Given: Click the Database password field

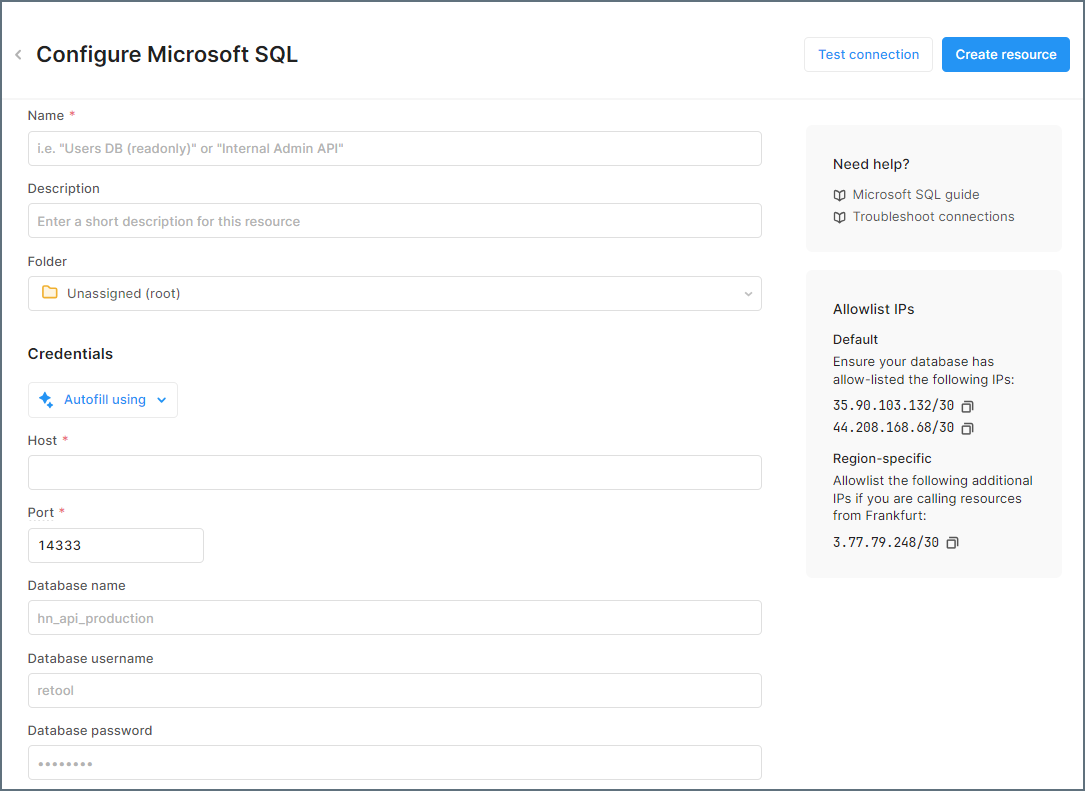Looking at the screenshot, I should tap(395, 762).
